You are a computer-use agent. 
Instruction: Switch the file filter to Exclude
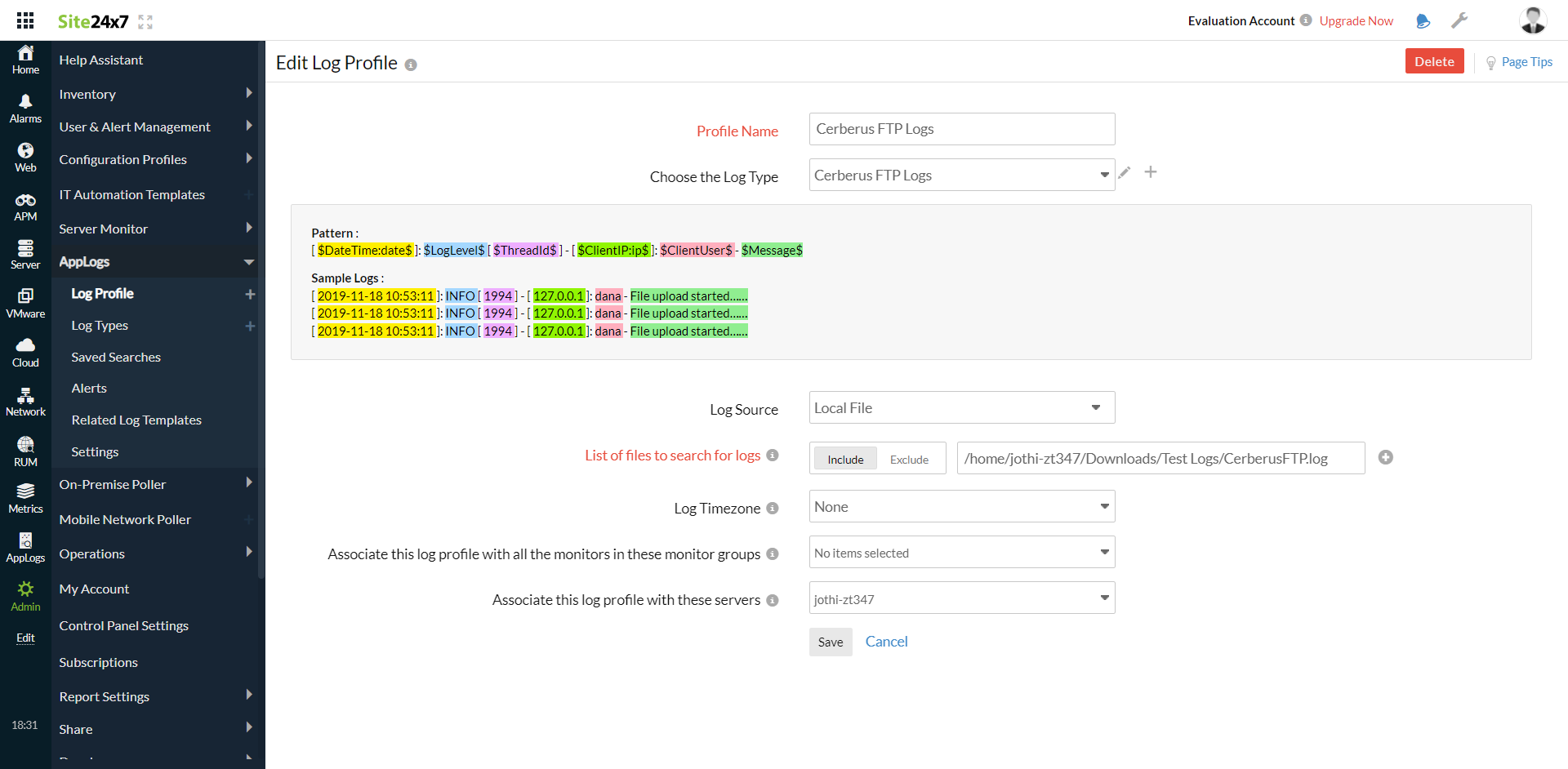[908, 459]
